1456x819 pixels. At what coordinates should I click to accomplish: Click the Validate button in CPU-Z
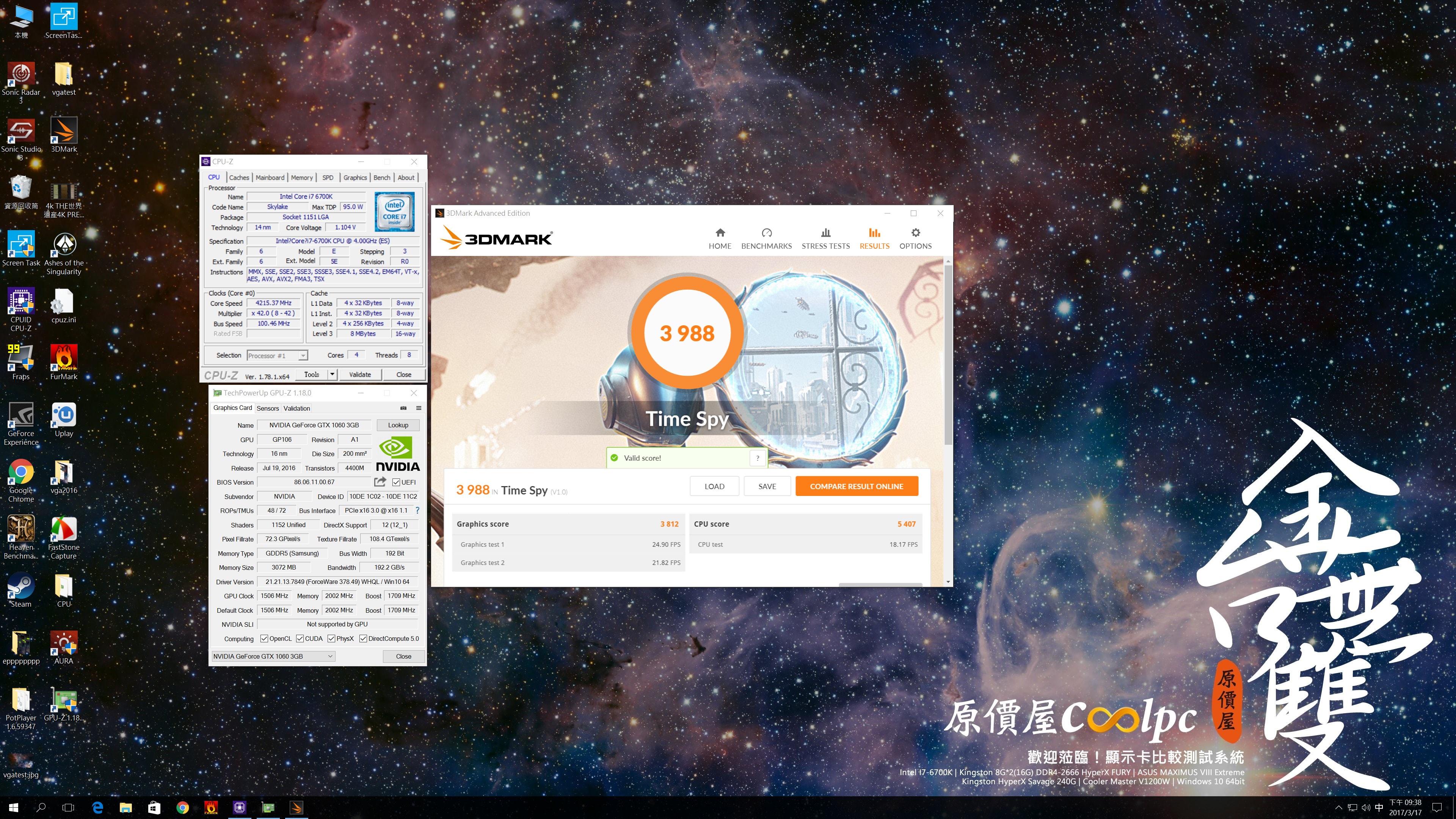click(x=360, y=374)
